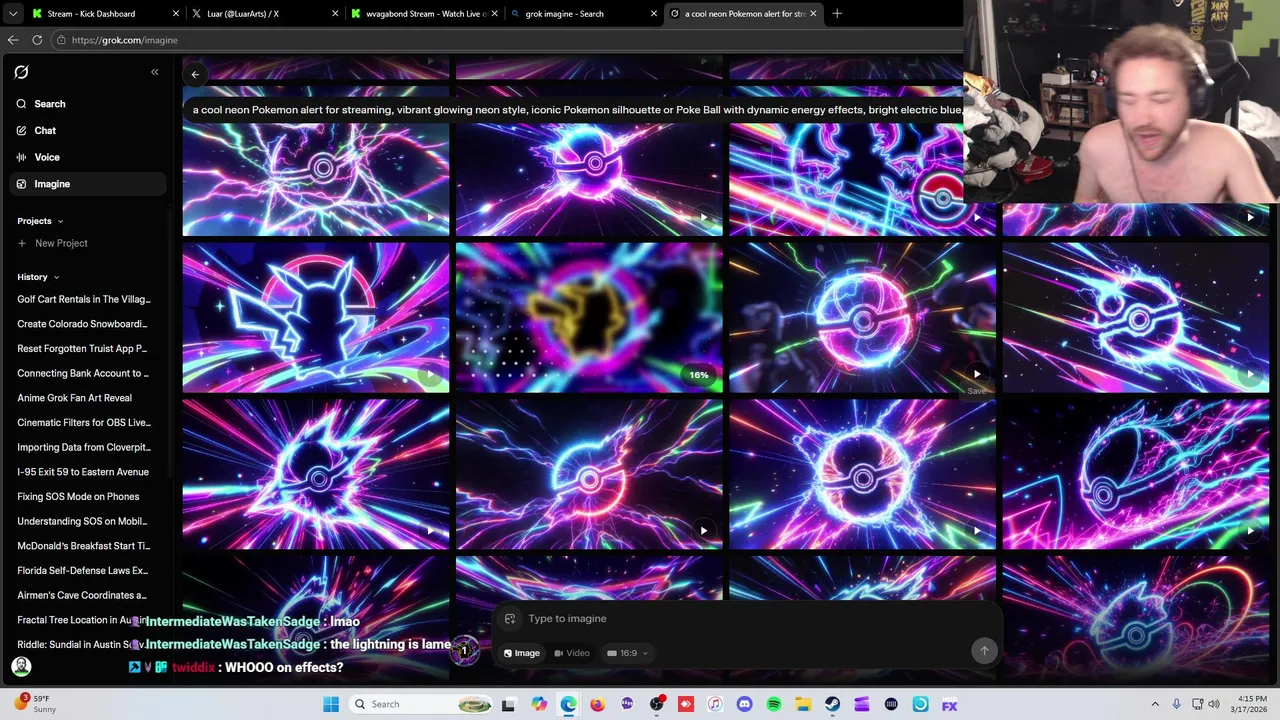Open Spotify from the taskbar
Screen dimensions: 1280x720
(x=774, y=705)
